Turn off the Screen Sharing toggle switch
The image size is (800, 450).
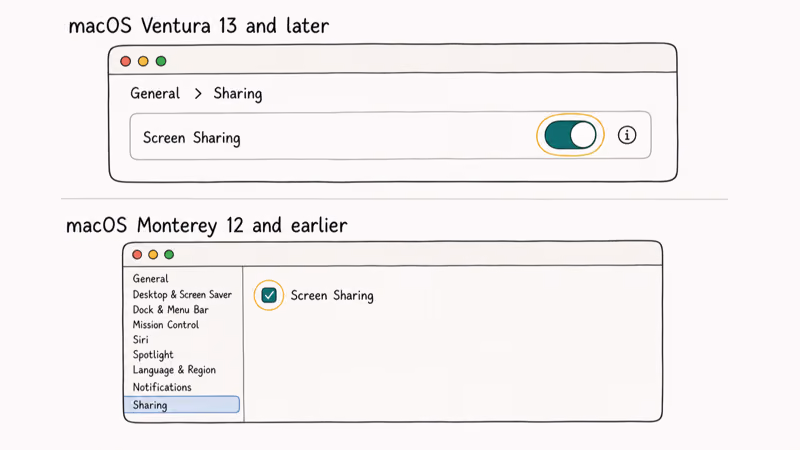tap(570, 135)
